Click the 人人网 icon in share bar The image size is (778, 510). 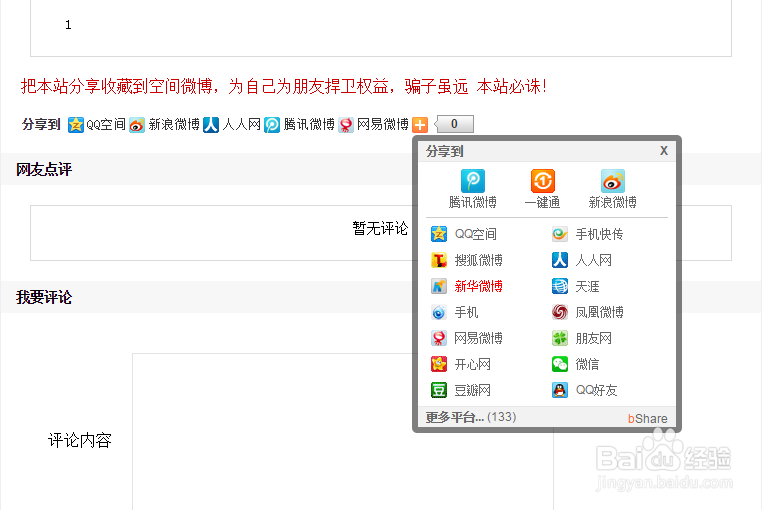coord(211,125)
